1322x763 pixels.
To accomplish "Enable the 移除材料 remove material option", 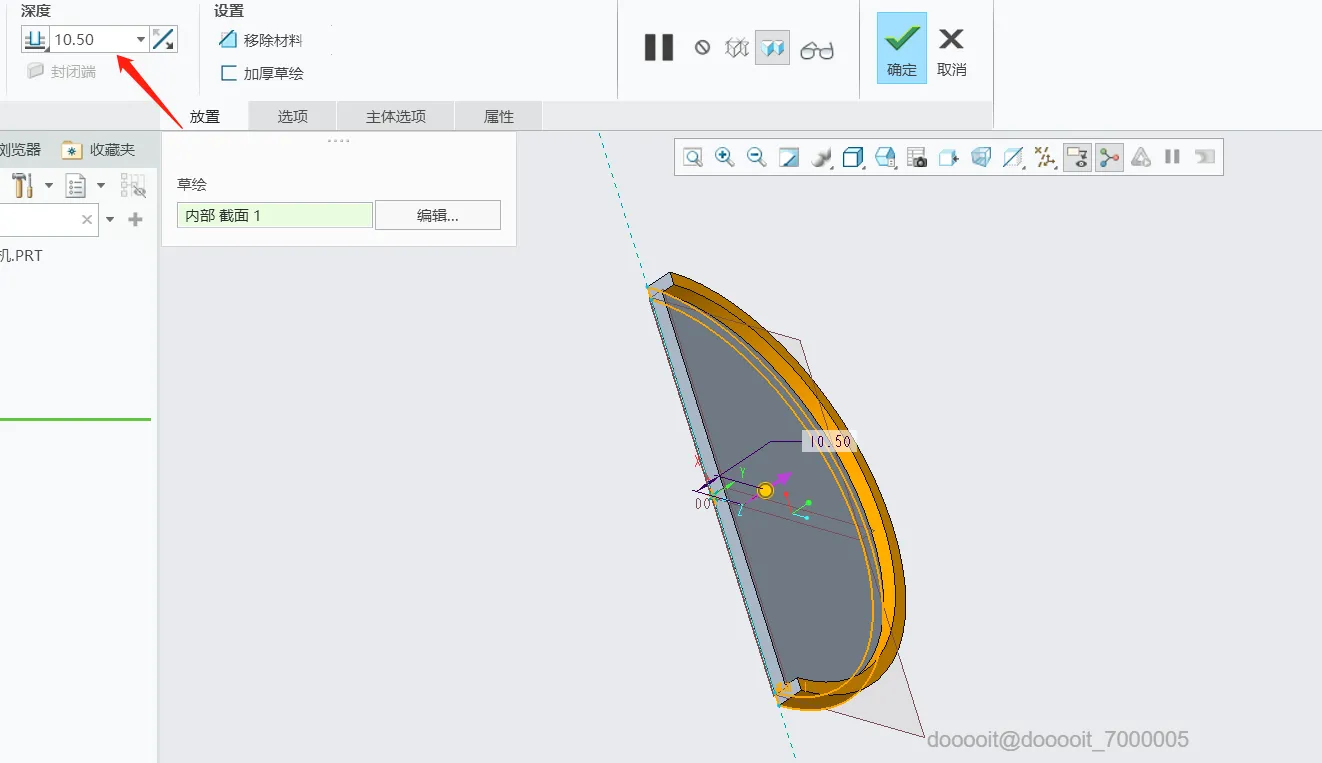I will (261, 41).
